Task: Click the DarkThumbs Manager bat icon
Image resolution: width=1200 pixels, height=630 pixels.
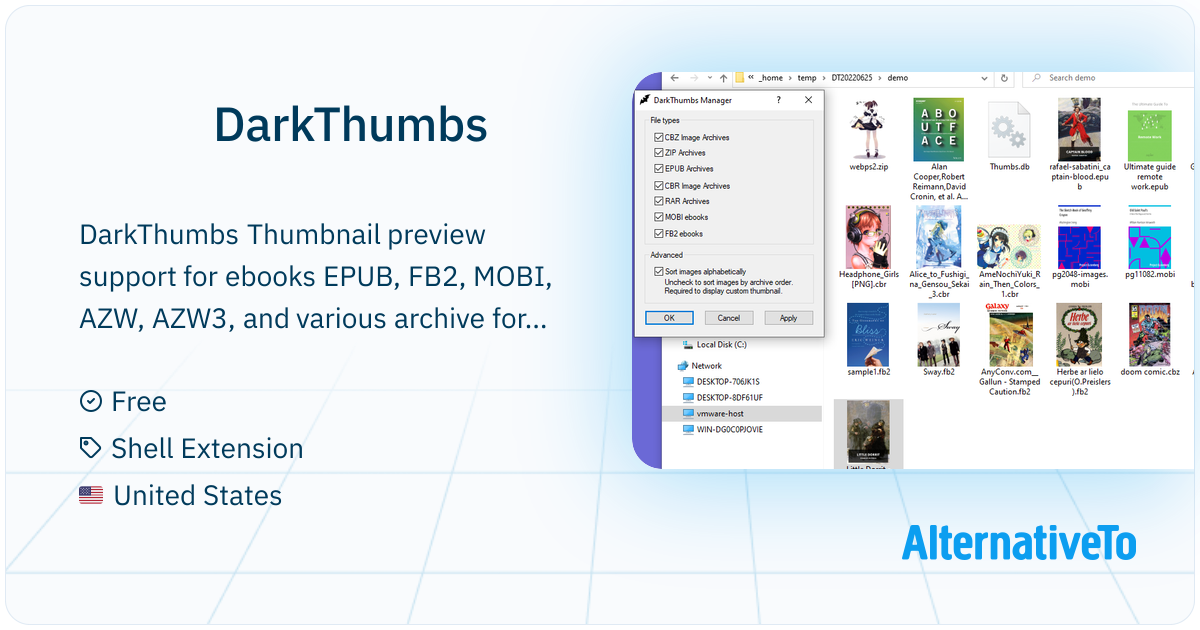Action: coord(645,100)
